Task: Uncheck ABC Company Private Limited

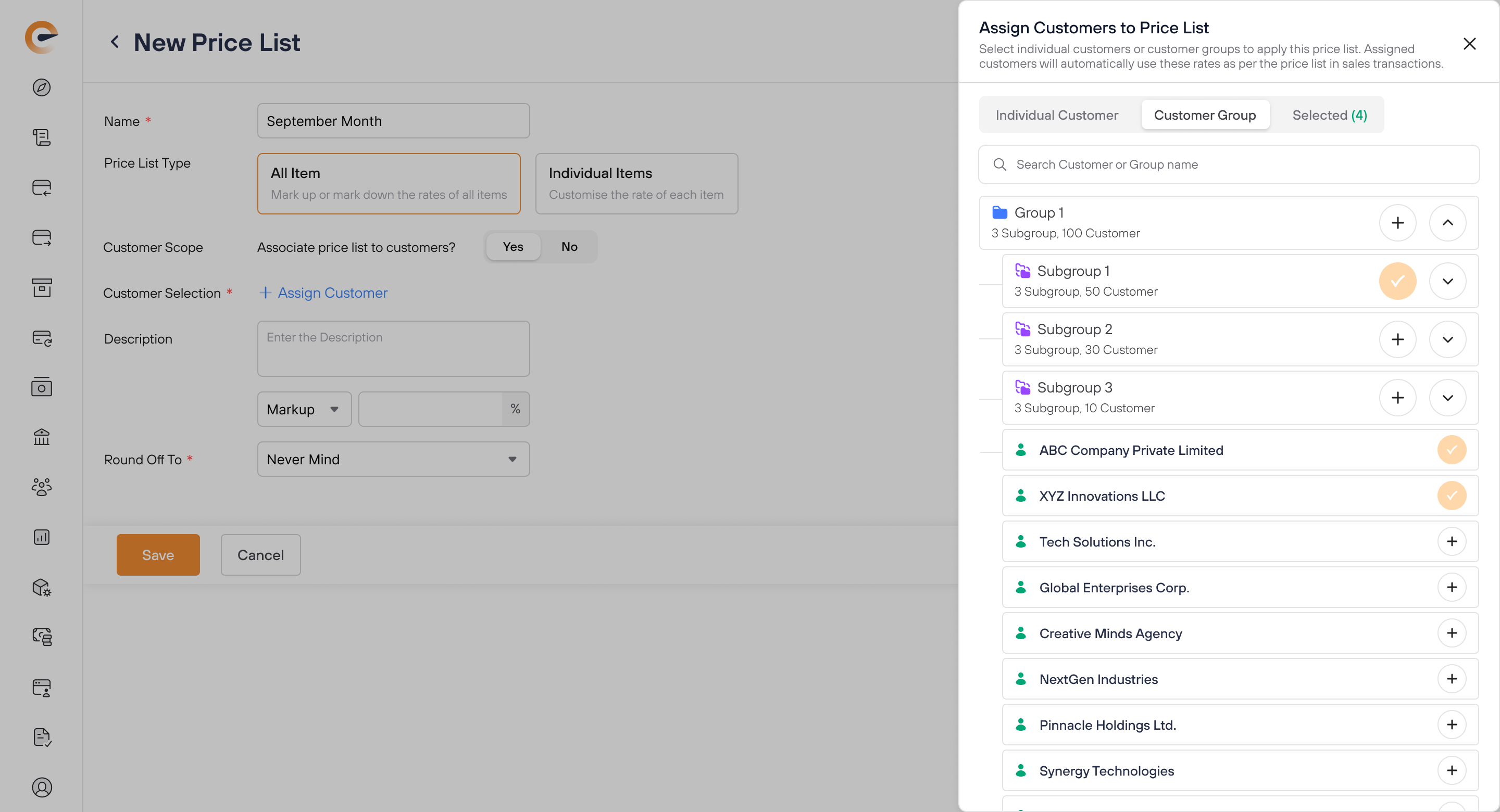Action: pos(1451,450)
